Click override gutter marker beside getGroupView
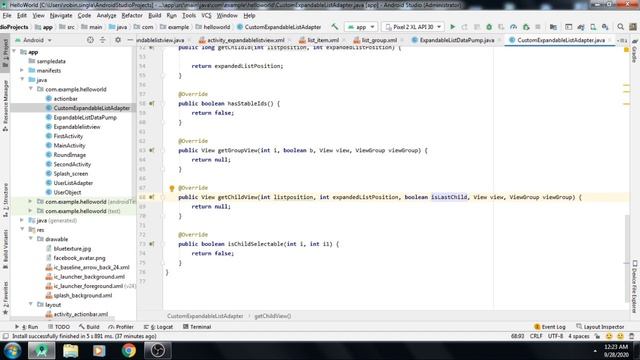The image size is (640, 360). (x=152, y=150)
